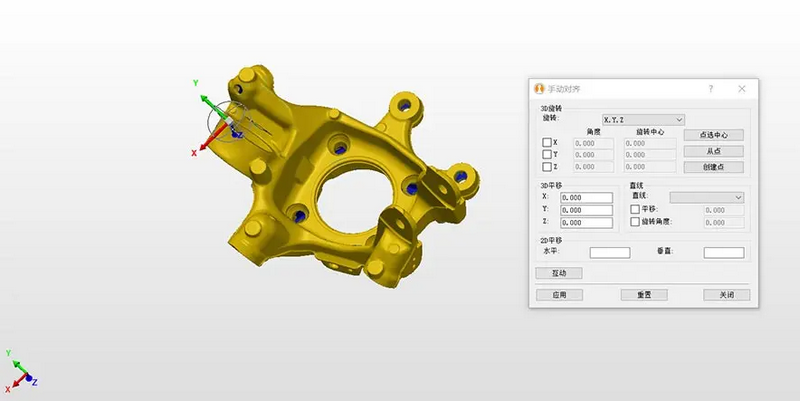Click the help question mark in dialog title bar
Image resolution: width=800 pixels, height=401 pixels.
click(710, 89)
